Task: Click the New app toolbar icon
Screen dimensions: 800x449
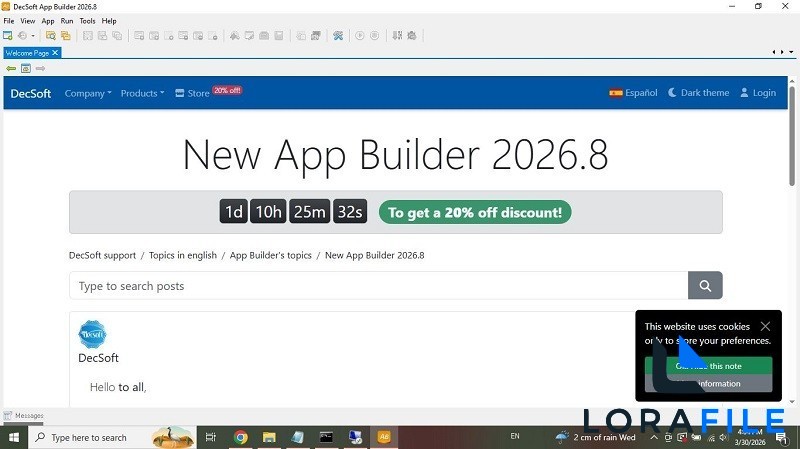Action: 8,36
